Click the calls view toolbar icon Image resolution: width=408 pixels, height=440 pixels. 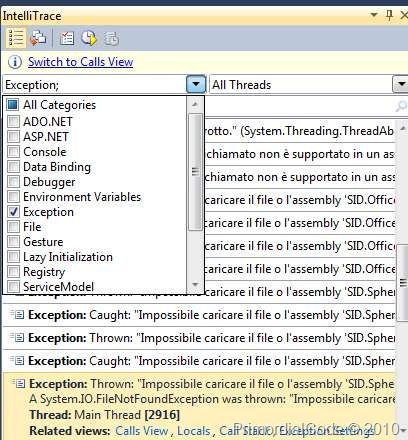pos(38,37)
